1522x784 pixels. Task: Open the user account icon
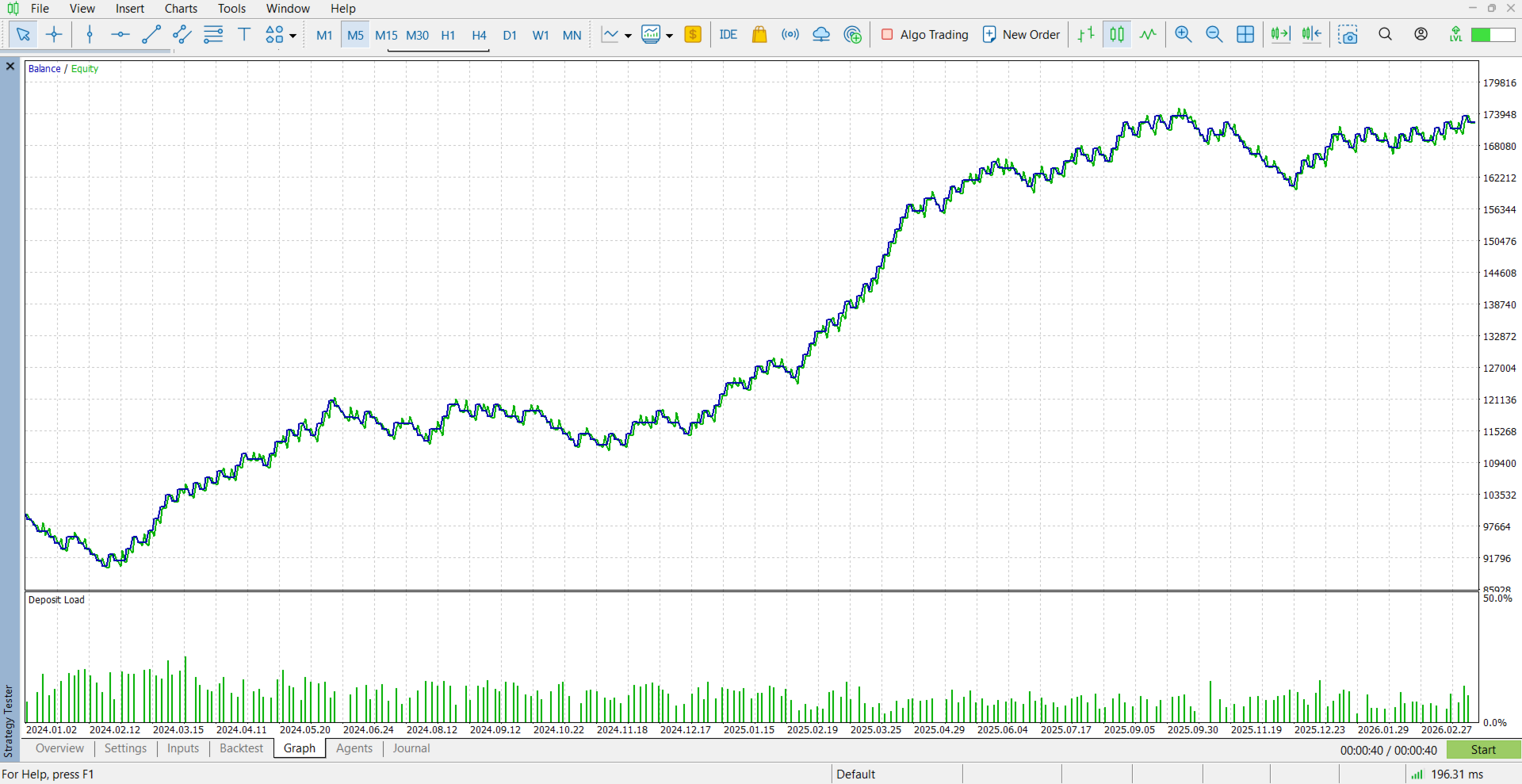pos(1421,34)
